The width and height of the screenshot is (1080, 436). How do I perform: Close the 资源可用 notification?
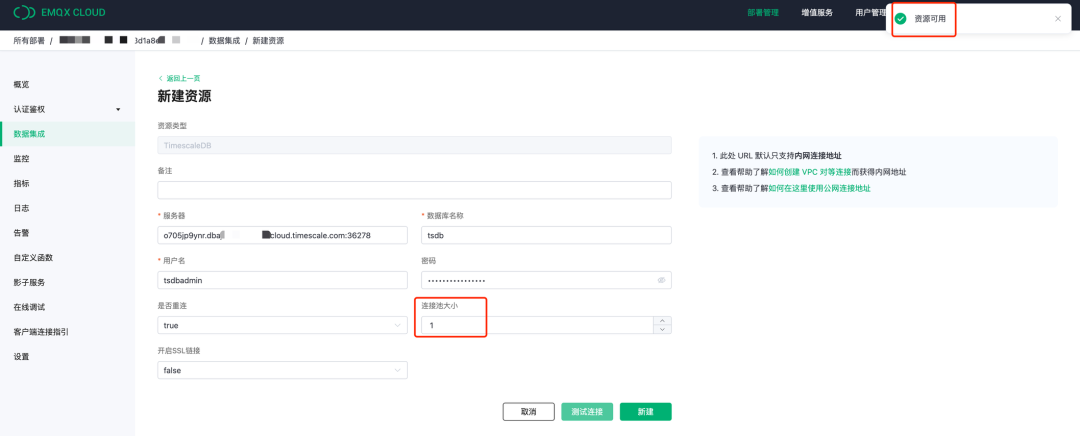1058,19
